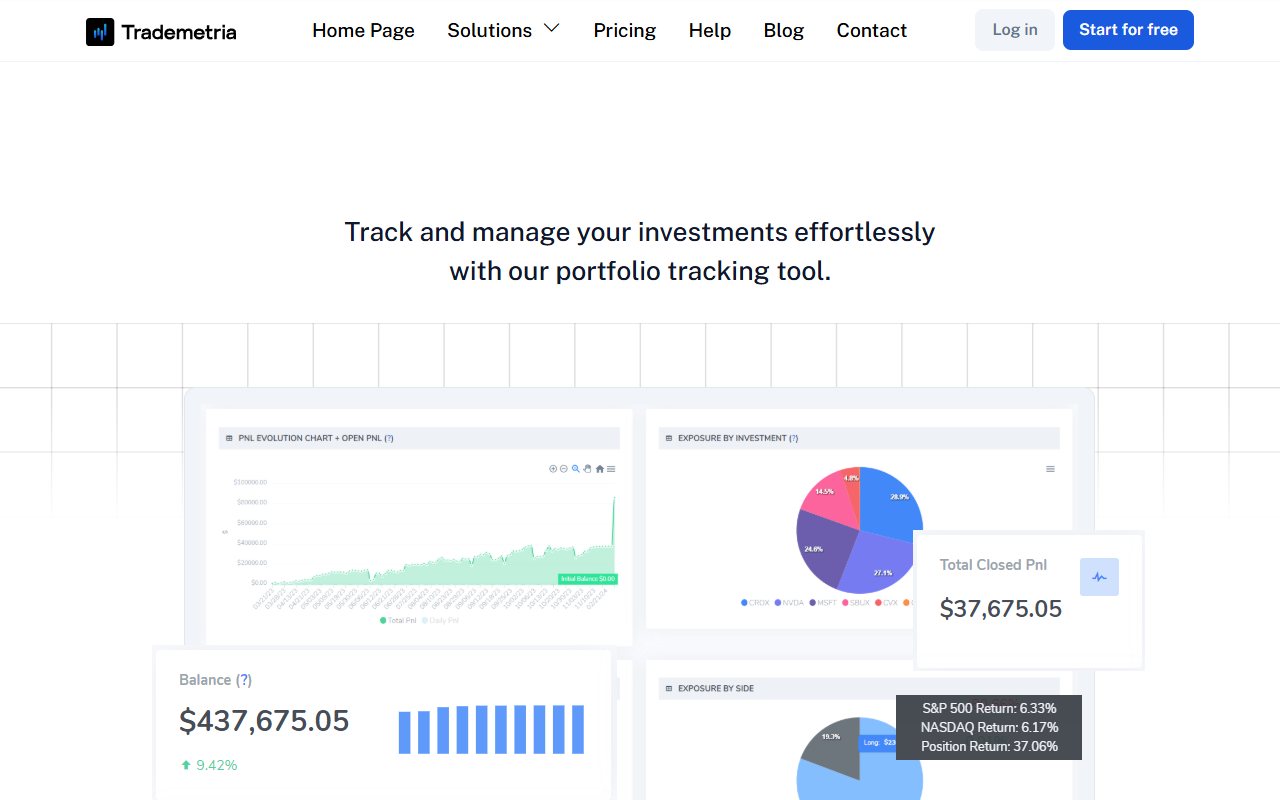This screenshot has width=1280, height=800.
Task: Click the table icon beside Exposure by Investment title
Action: tap(669, 438)
